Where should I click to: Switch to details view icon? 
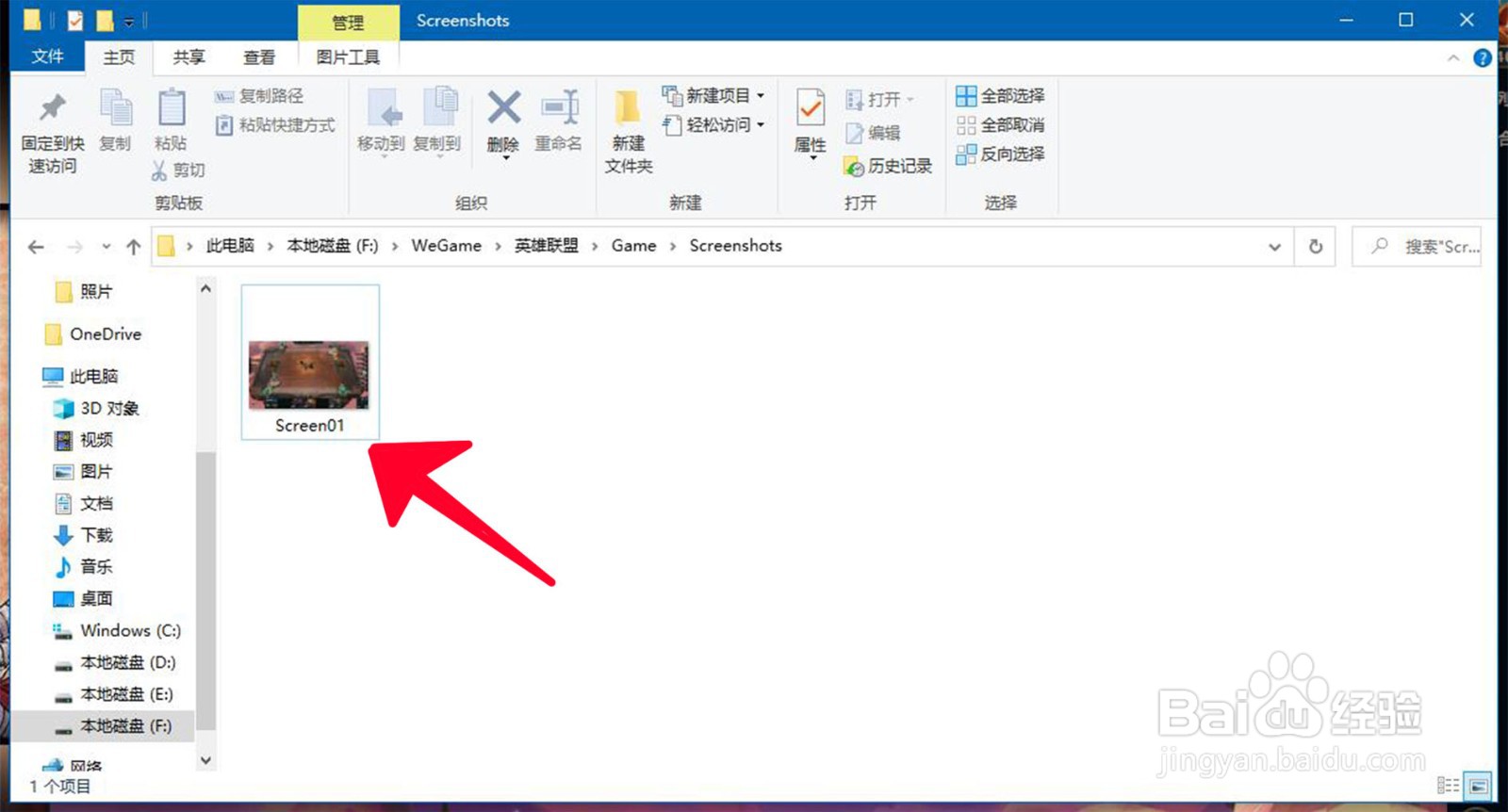[1448, 786]
